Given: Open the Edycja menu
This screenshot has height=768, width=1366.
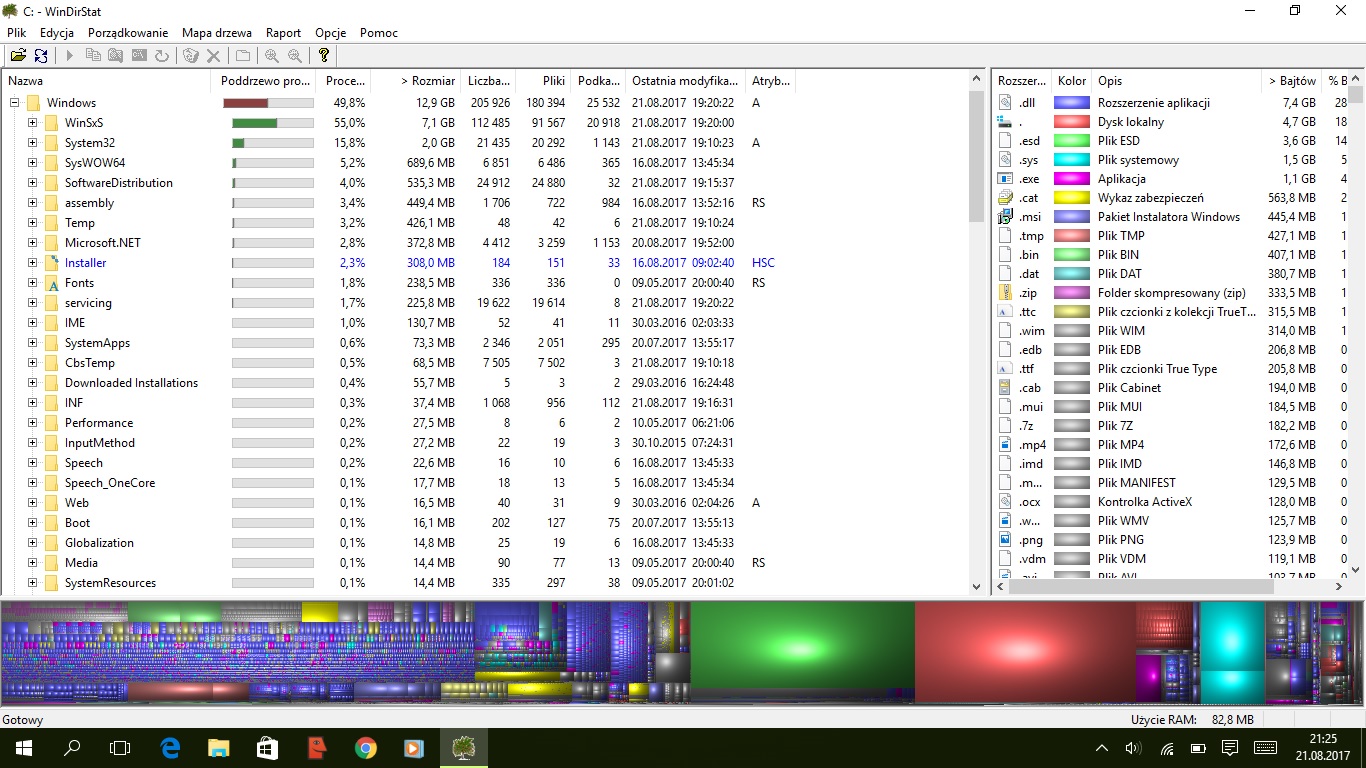Looking at the screenshot, I should pyautogui.click(x=57, y=33).
